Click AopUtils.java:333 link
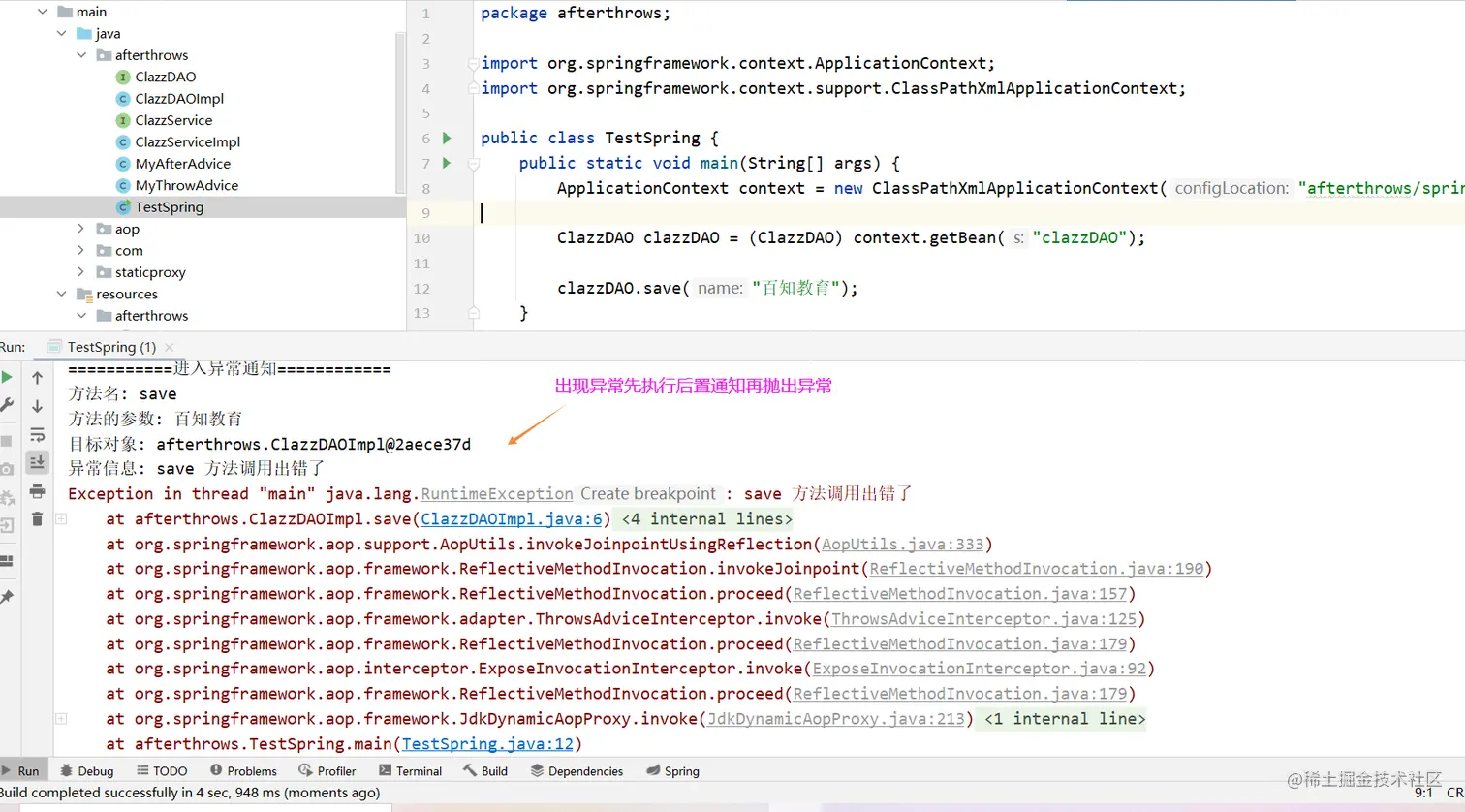 (x=902, y=545)
